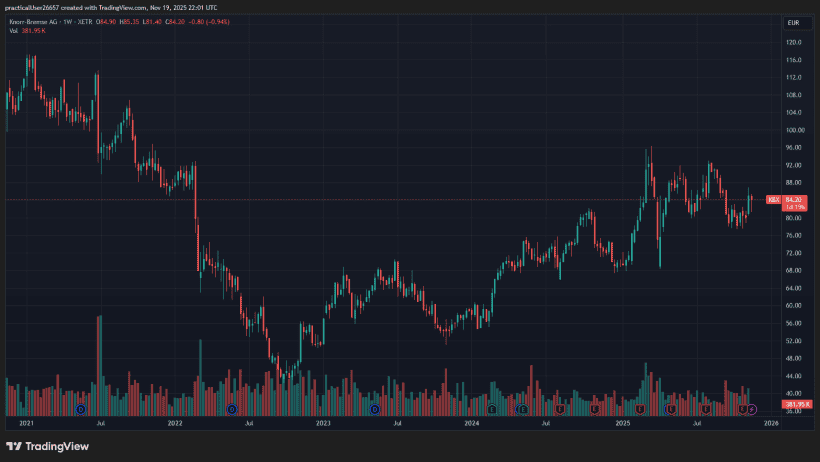Open the EUR currency selector
The width and height of the screenshot is (820, 462).
[x=792, y=22]
